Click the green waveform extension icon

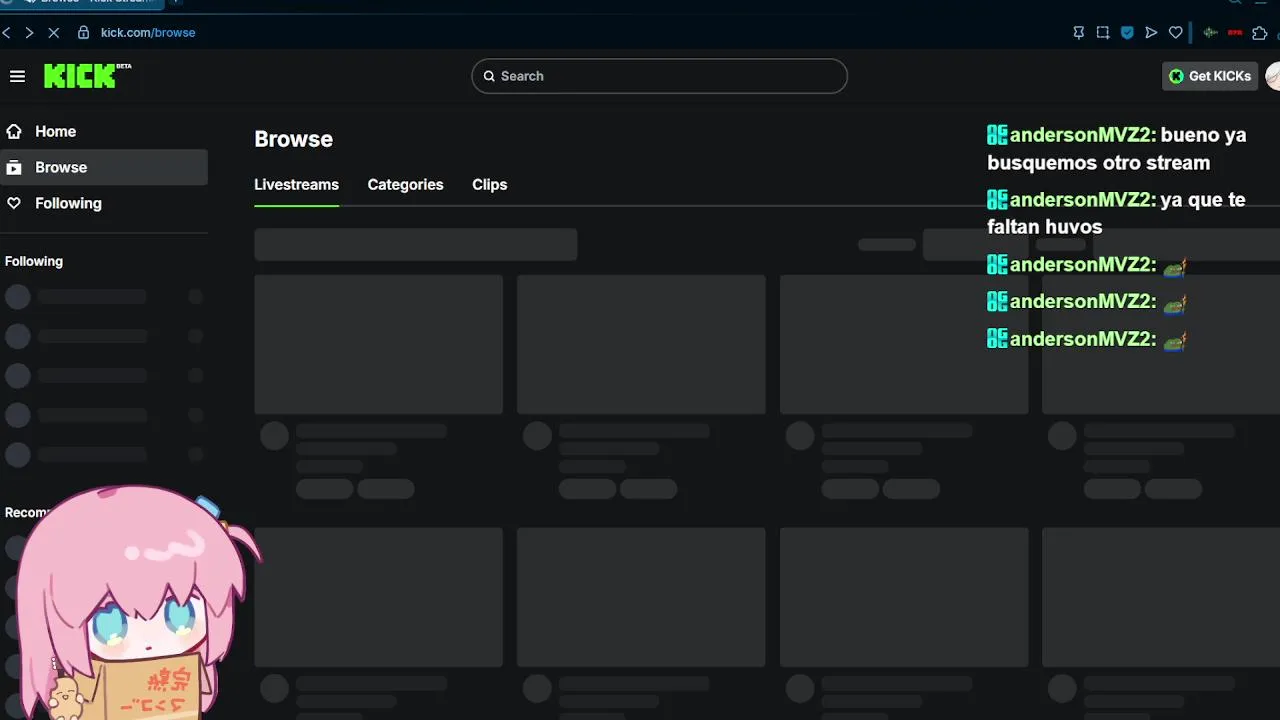[1211, 32]
